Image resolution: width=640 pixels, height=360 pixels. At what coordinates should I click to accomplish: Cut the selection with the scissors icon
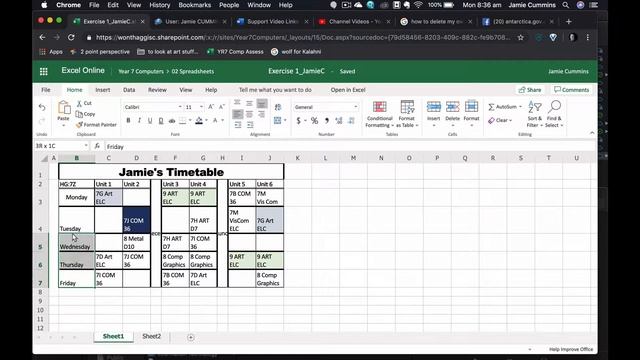click(84, 103)
